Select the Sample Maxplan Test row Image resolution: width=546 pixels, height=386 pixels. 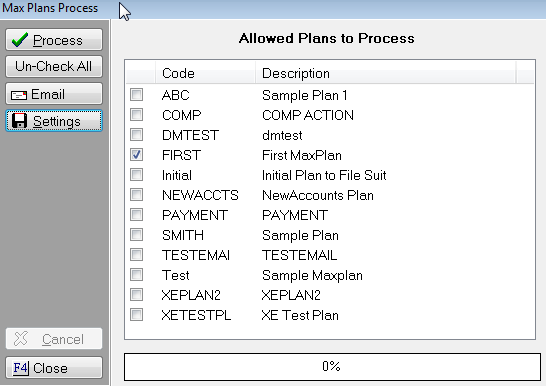329,275
